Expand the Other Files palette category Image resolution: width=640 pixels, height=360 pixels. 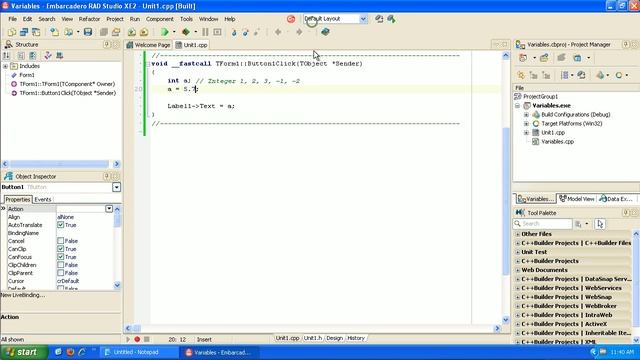(x=518, y=234)
